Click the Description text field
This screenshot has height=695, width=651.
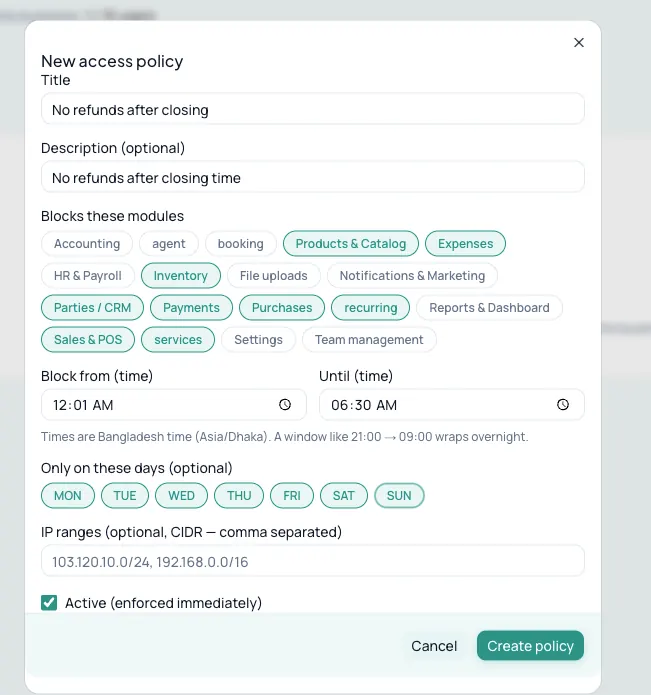click(x=313, y=177)
